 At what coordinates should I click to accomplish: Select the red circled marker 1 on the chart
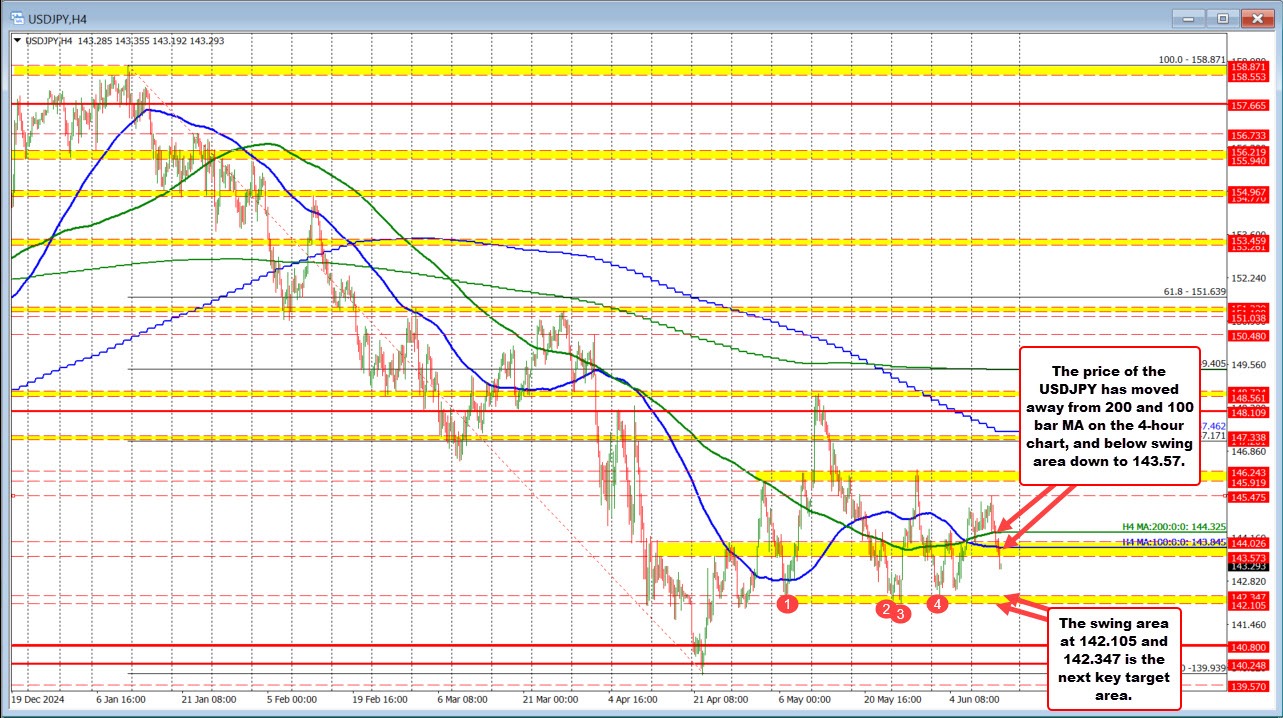787,603
